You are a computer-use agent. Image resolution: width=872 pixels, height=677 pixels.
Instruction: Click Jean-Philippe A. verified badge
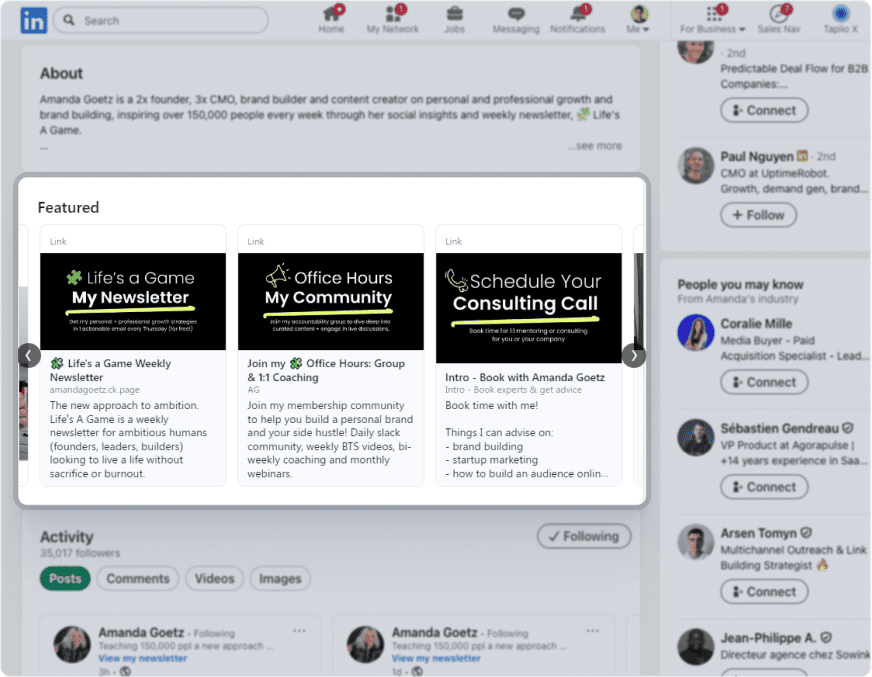tap(826, 638)
